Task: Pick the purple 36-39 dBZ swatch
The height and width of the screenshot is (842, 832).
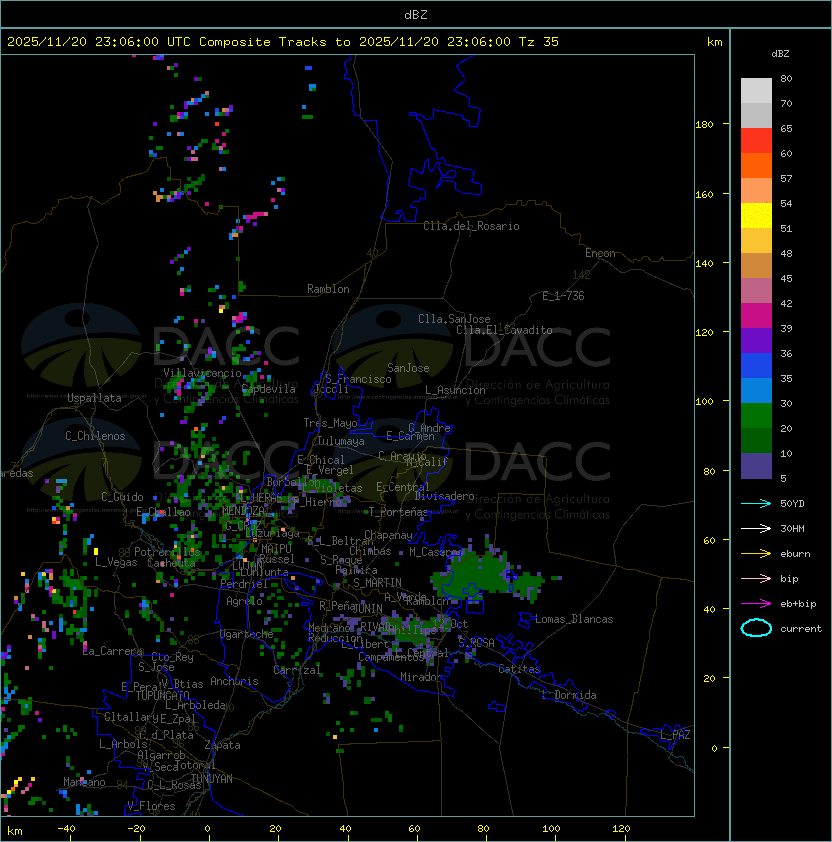Action: pyautogui.click(x=756, y=340)
